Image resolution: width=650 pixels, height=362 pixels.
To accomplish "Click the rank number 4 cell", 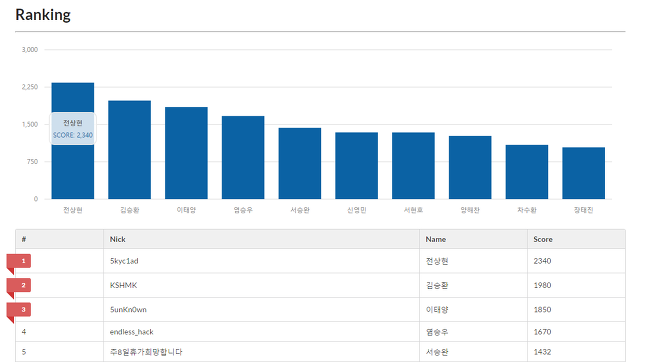I will 60,332.
